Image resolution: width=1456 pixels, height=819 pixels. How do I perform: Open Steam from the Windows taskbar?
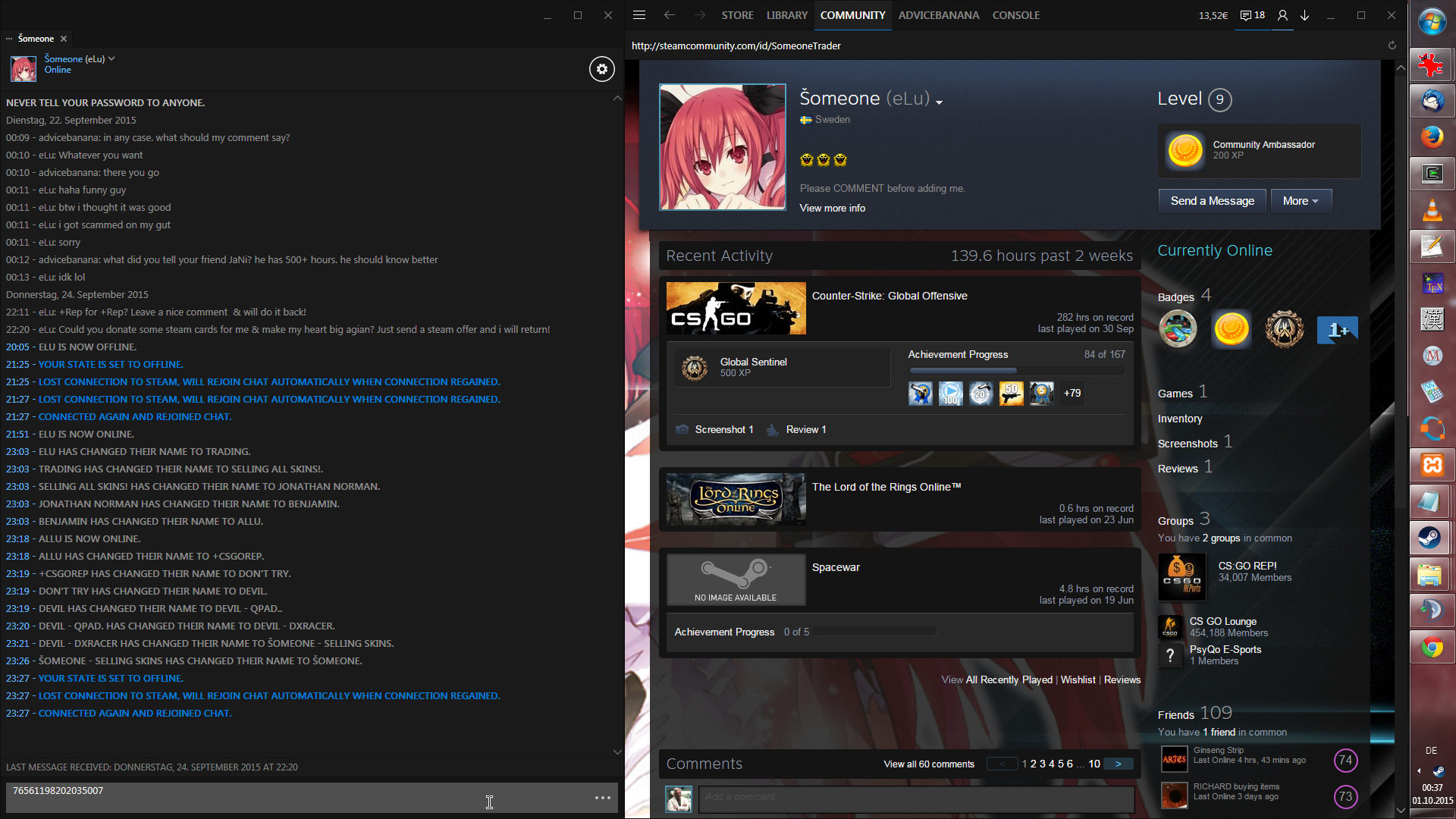pos(1432,538)
